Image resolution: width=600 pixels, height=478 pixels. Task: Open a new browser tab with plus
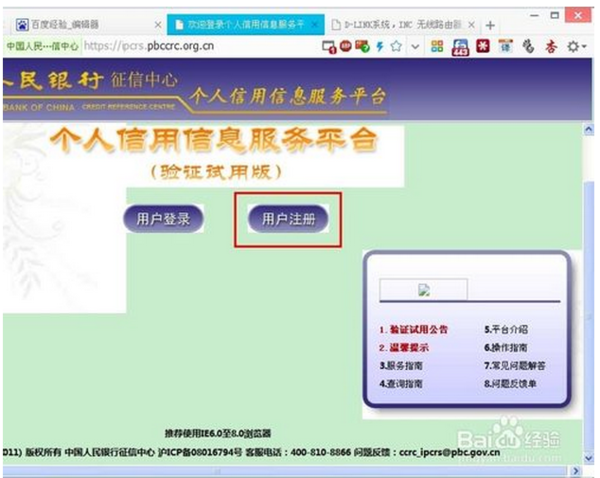tap(490, 26)
